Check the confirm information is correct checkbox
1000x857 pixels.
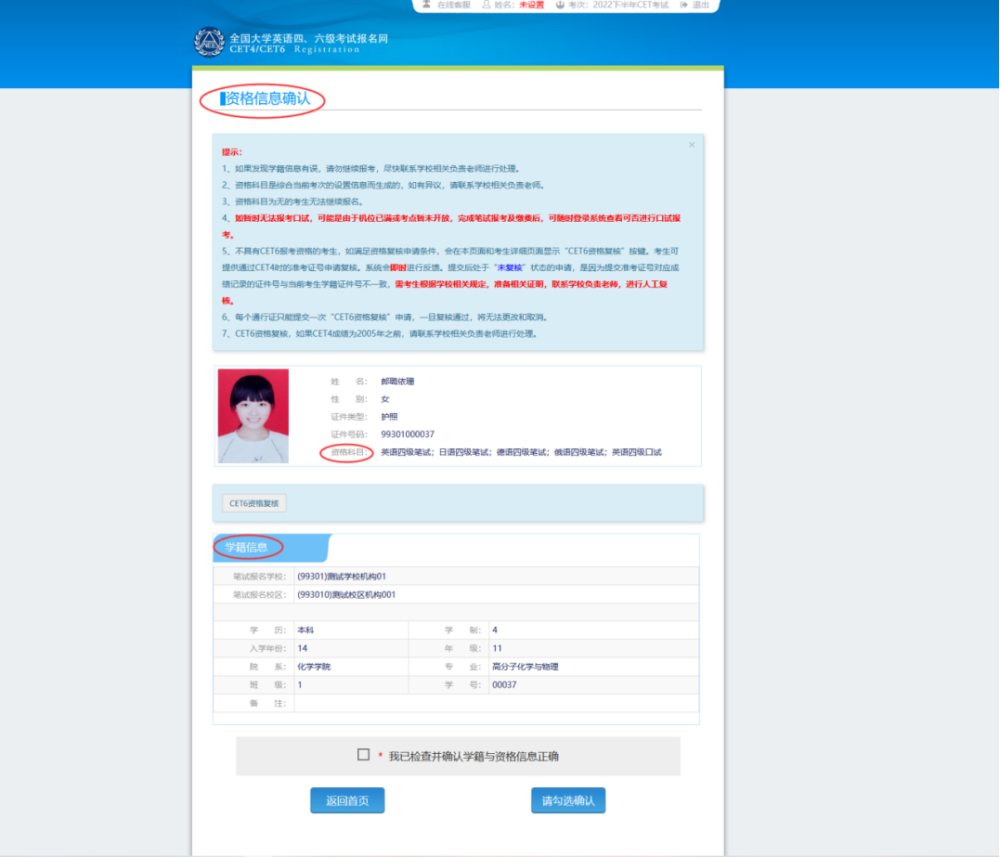point(364,755)
